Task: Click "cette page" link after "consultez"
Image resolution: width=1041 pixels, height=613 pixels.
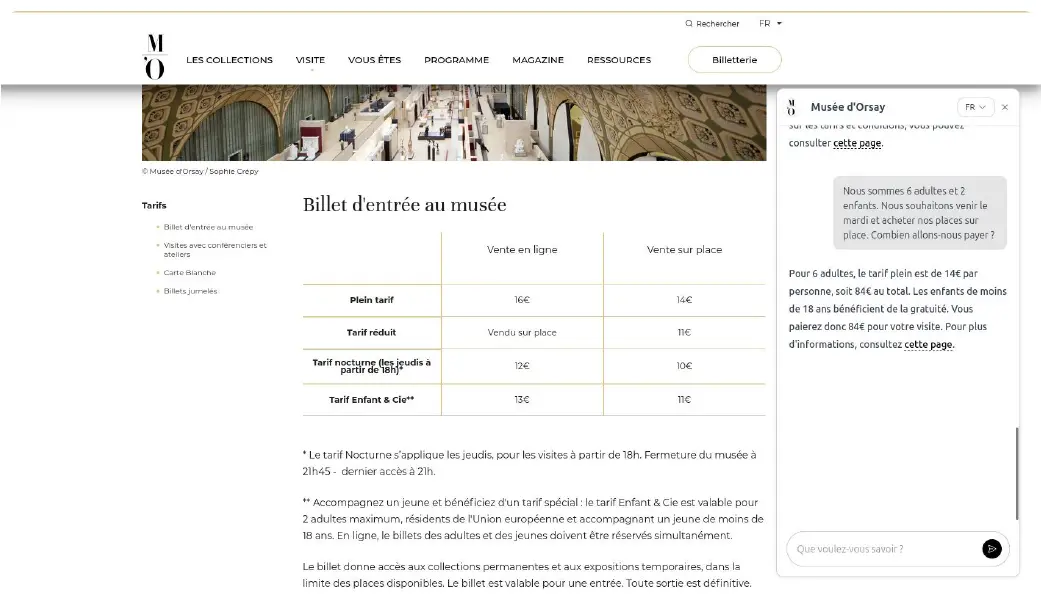Action: (x=928, y=344)
